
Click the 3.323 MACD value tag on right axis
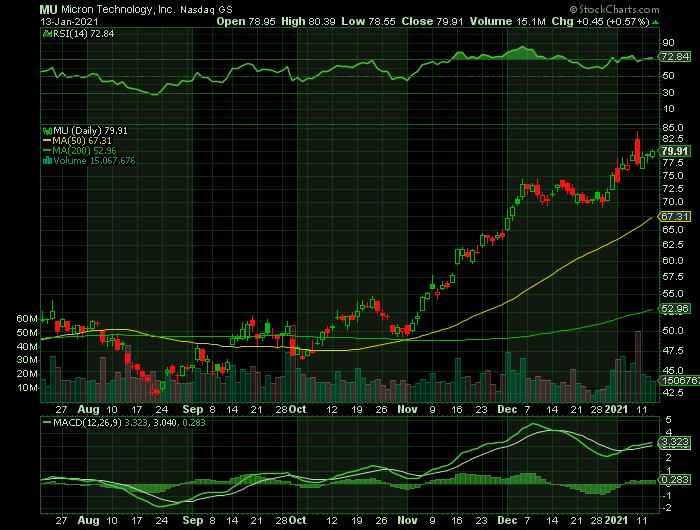(x=674, y=442)
